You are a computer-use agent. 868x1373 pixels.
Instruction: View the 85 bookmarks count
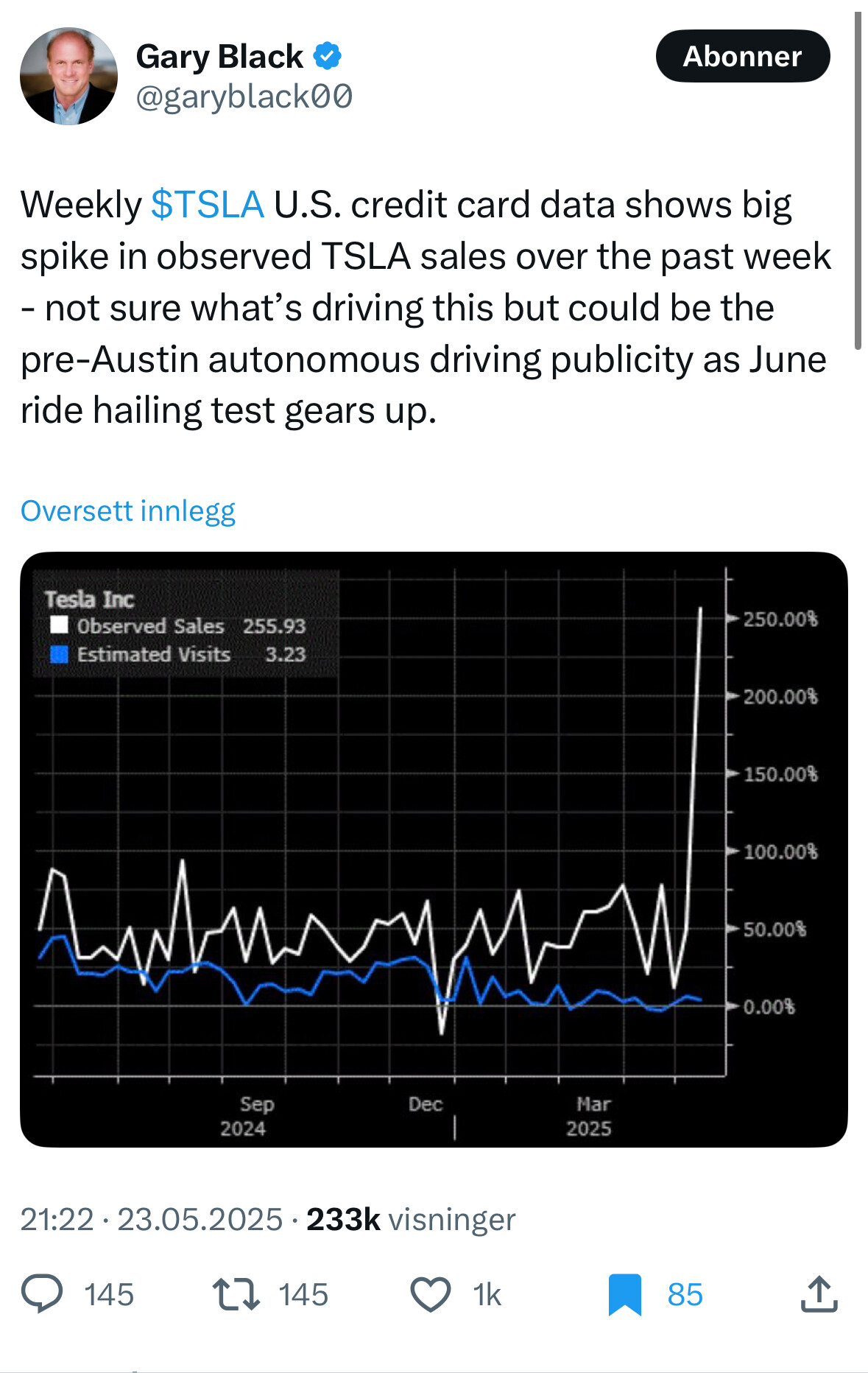[x=685, y=1295]
